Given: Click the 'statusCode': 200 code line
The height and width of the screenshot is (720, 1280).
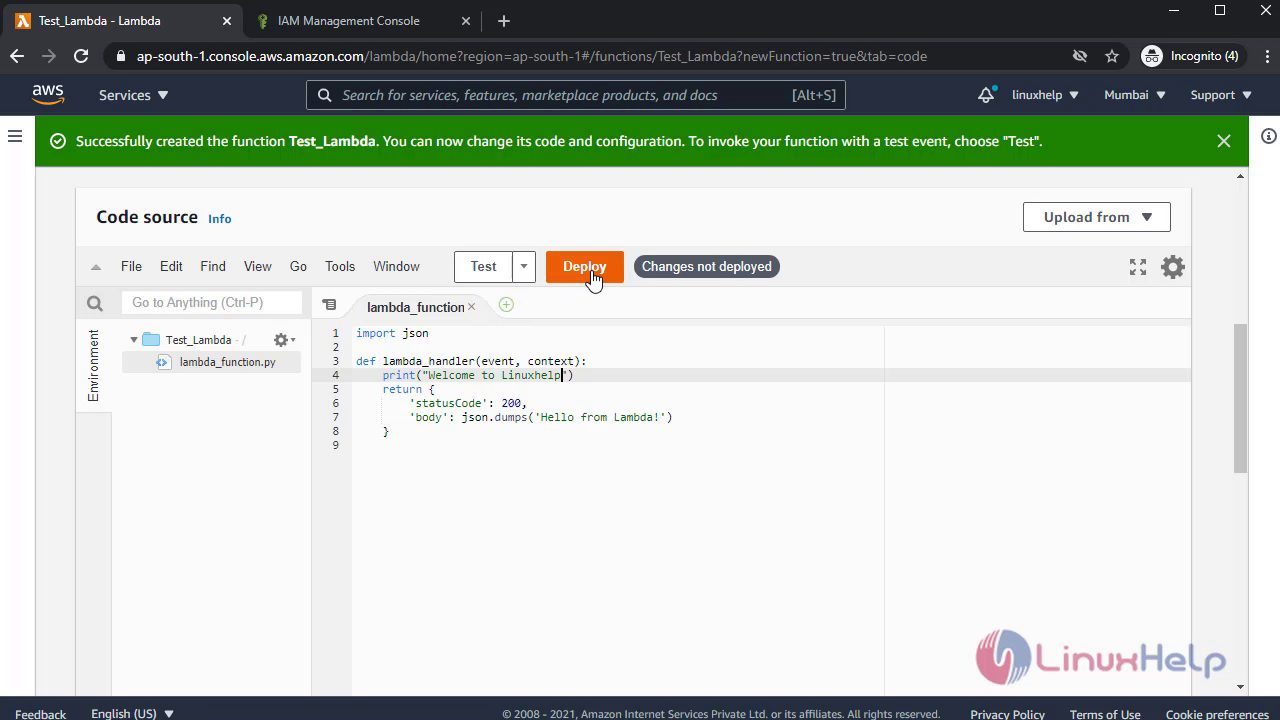Looking at the screenshot, I should [x=468, y=403].
